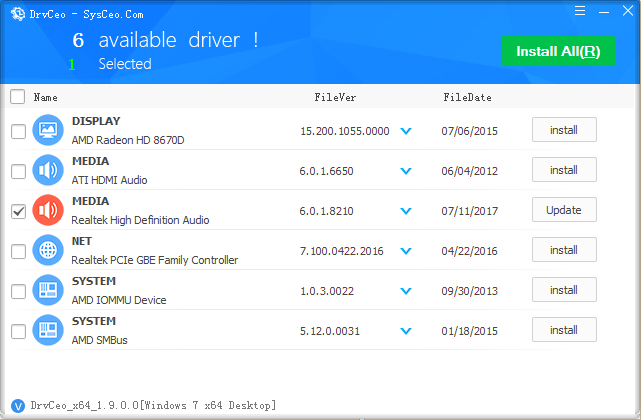Install the Realtek PCIe GBE driver
This screenshot has width=641, height=420.
564,250
